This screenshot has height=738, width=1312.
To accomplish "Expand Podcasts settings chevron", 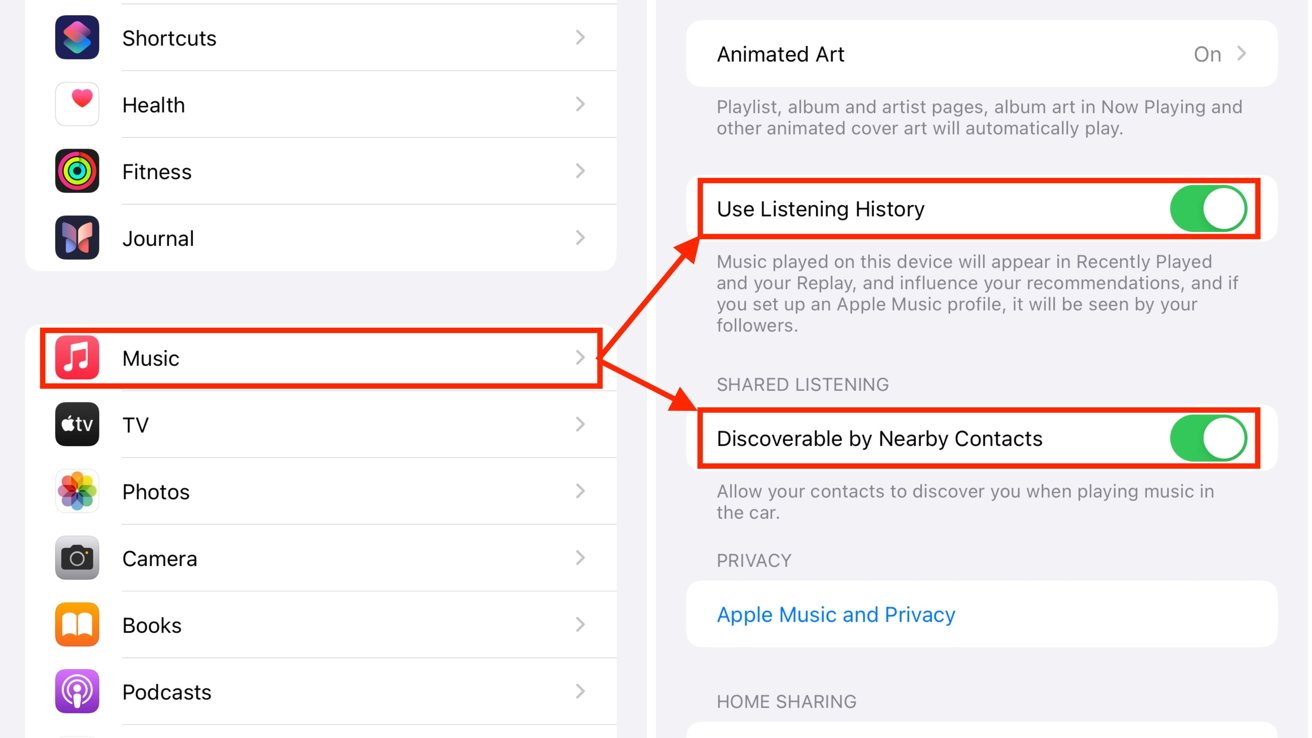I will tap(581, 691).
